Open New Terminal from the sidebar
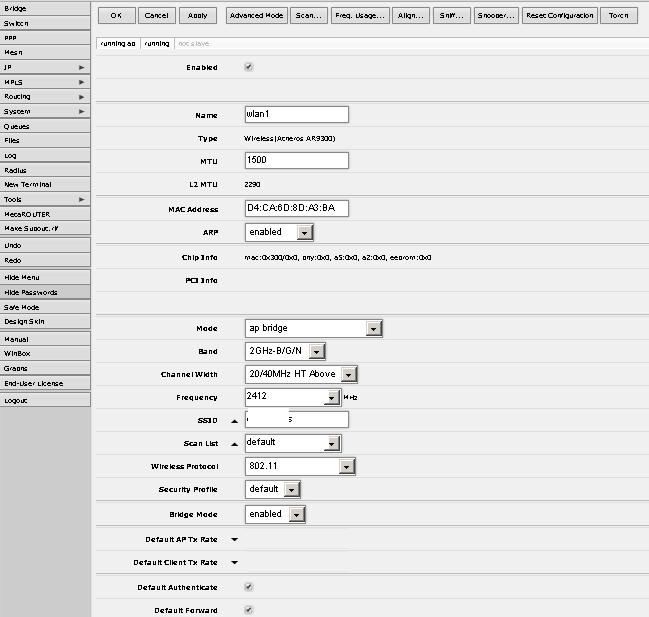The image size is (649, 617). coord(28,185)
